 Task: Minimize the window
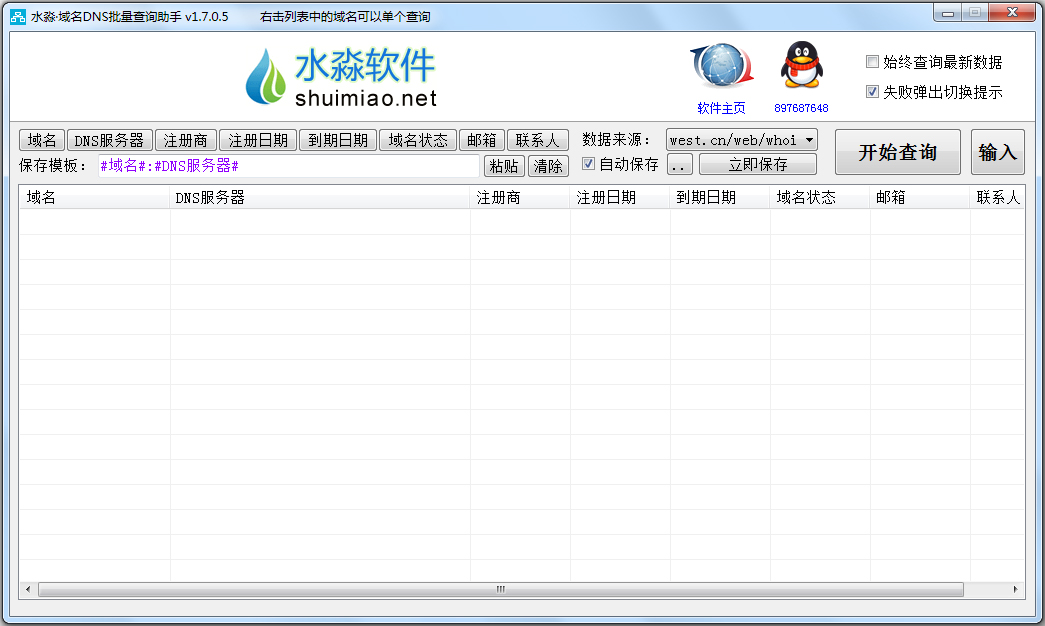tap(948, 13)
